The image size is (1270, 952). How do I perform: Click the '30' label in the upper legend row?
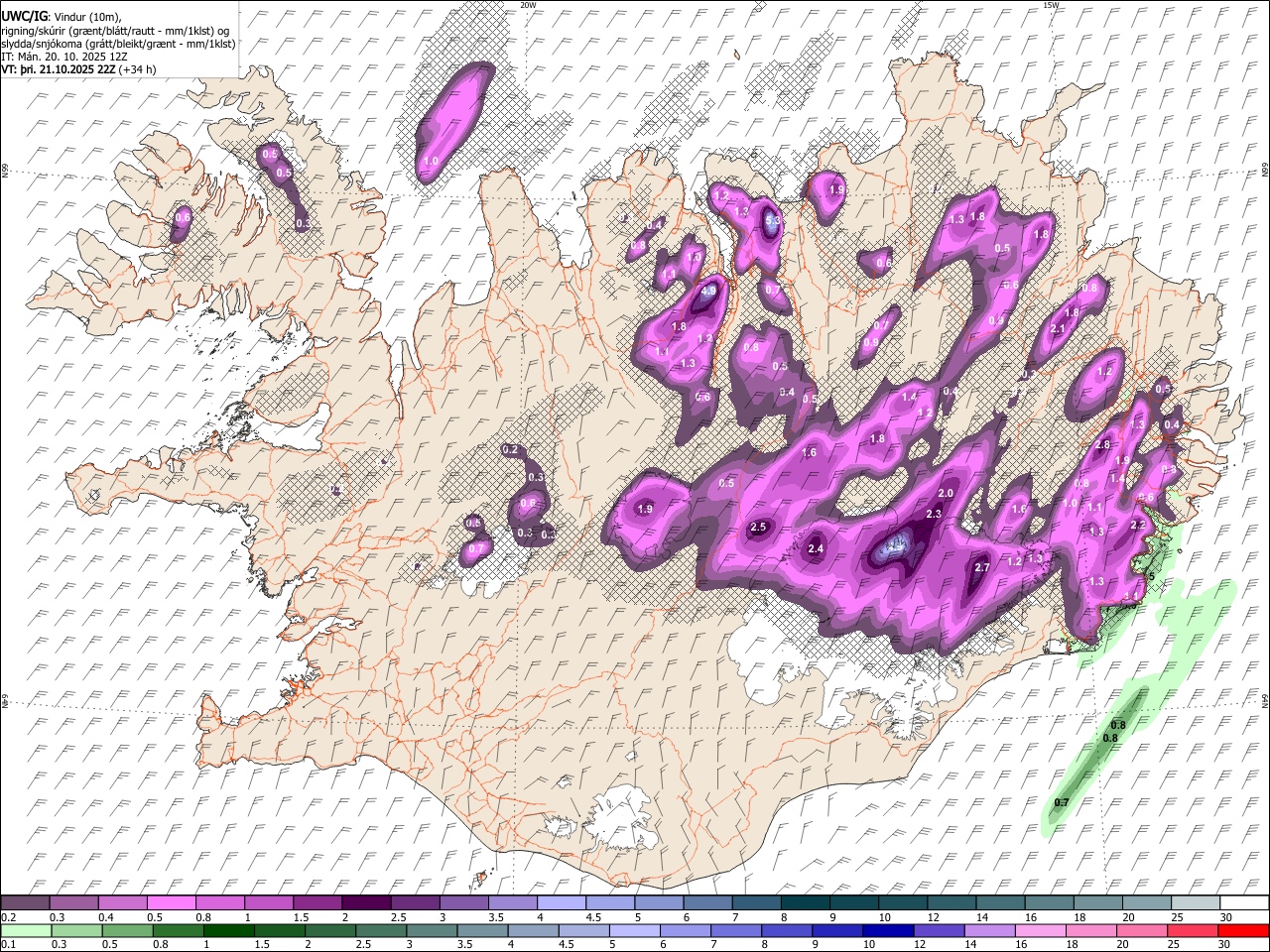tap(1225, 917)
